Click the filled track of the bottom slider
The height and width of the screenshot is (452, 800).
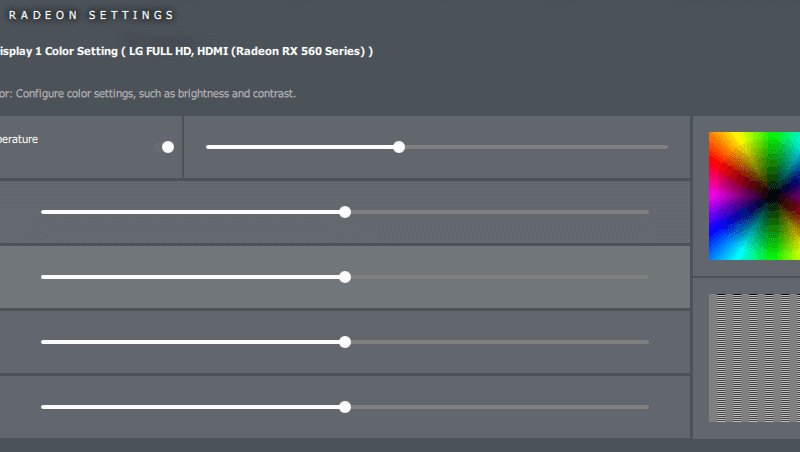tap(190, 407)
